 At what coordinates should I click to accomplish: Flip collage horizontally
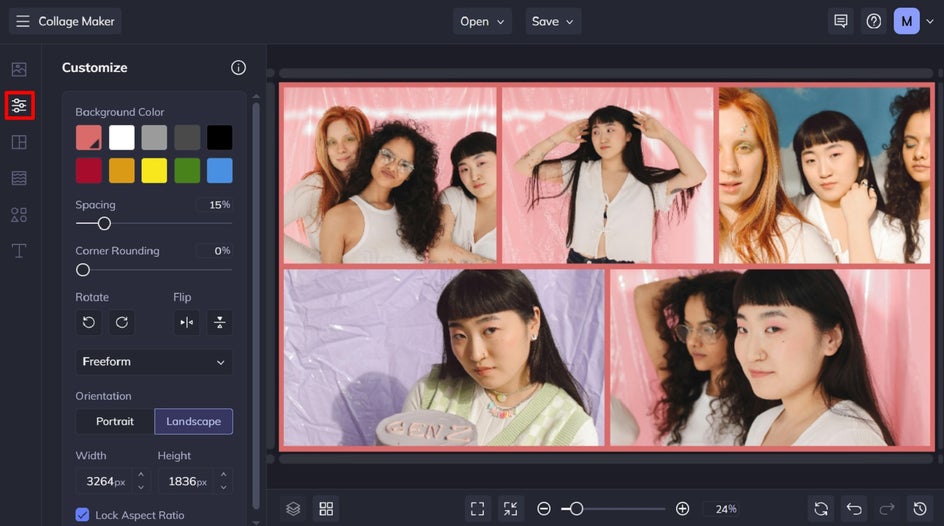click(187, 323)
